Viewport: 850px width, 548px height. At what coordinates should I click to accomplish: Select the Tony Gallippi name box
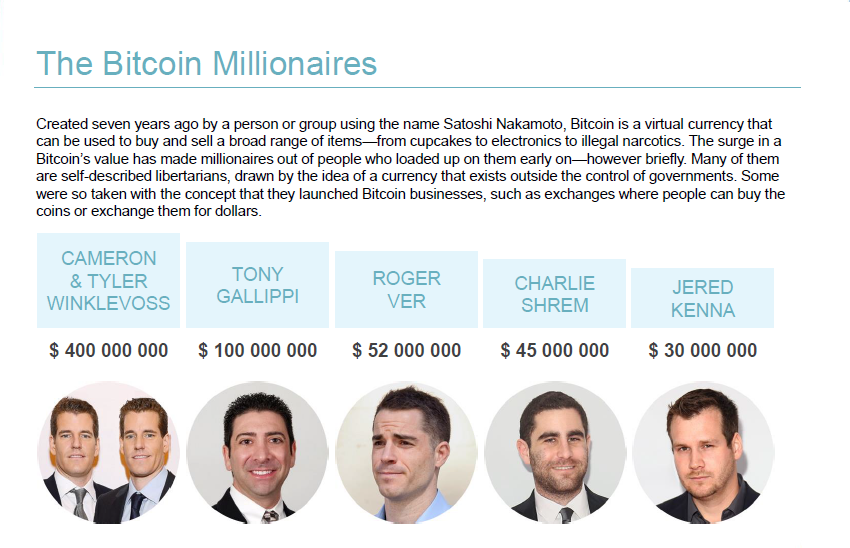(257, 285)
